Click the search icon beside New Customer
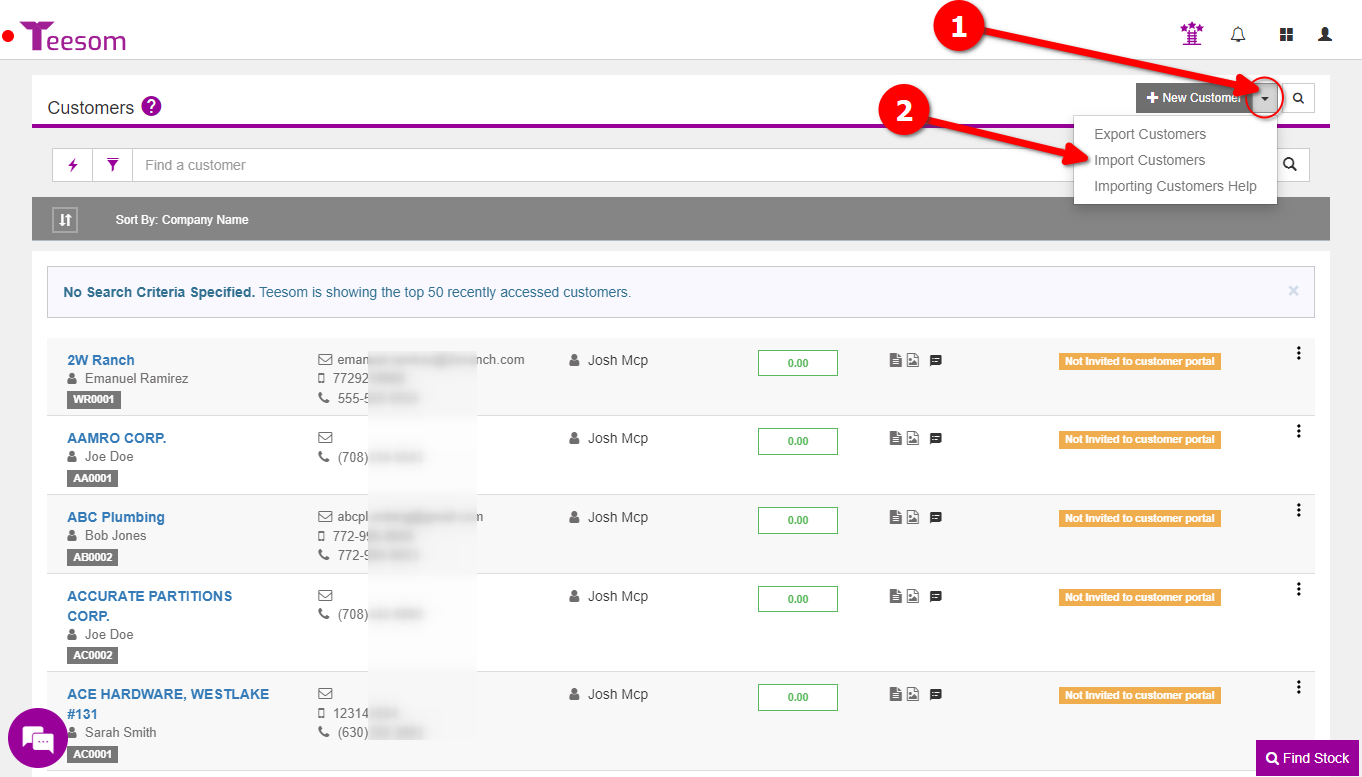Viewport: 1362px width, 777px height. (x=1298, y=98)
